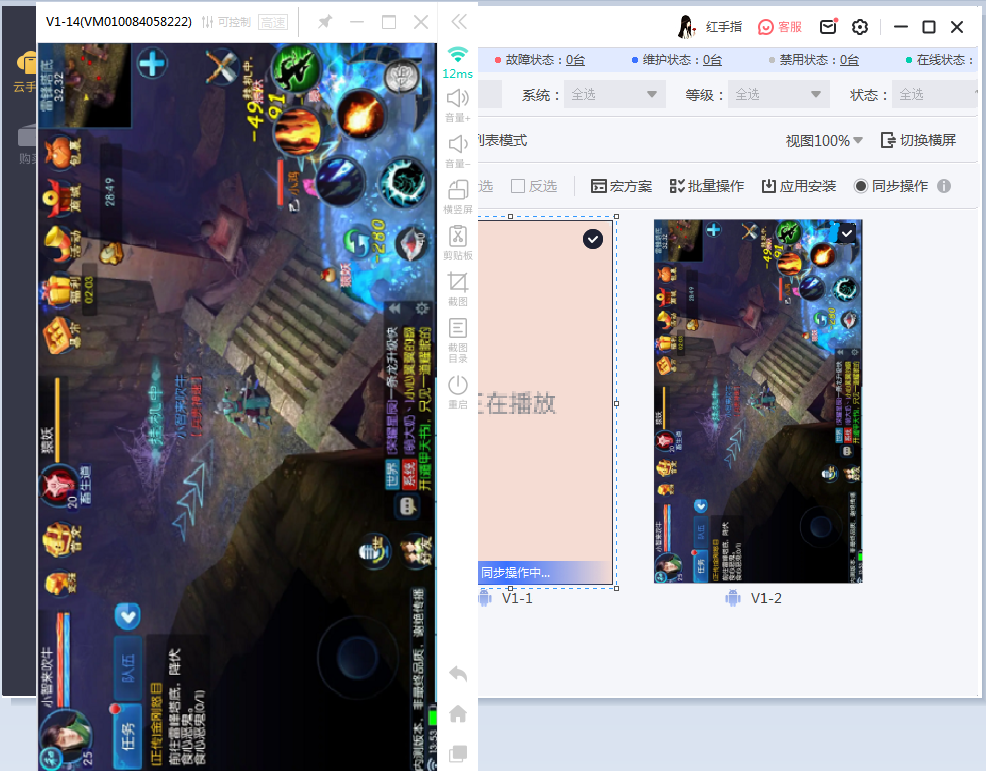Click the volume up (音量+) icon

click(x=458, y=98)
